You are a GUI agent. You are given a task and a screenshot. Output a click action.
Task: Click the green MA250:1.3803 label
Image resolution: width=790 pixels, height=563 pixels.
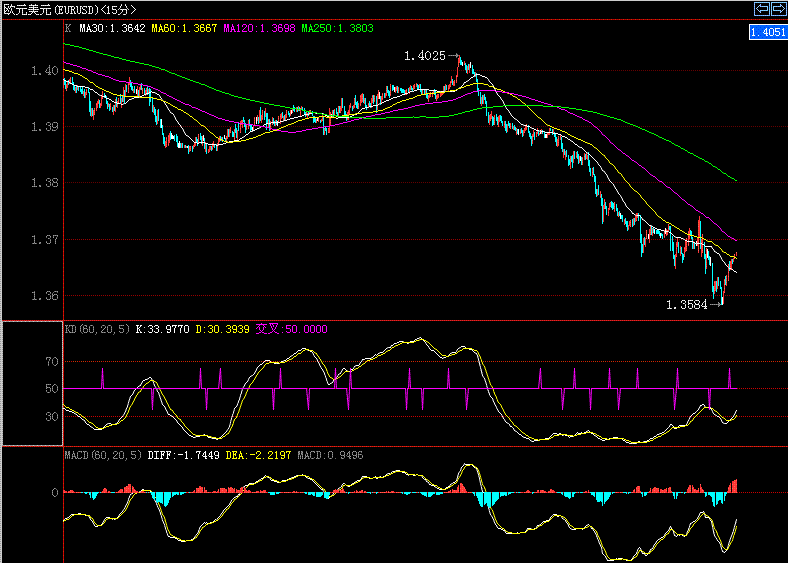338,28
